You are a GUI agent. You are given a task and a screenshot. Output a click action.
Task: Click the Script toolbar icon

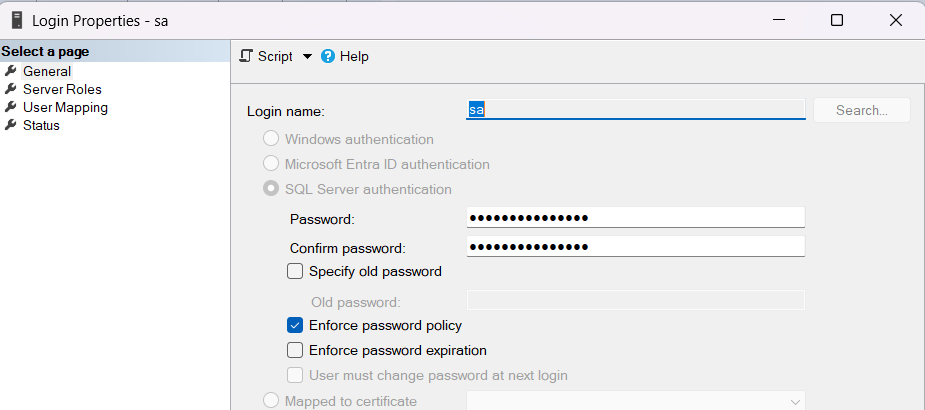point(246,57)
